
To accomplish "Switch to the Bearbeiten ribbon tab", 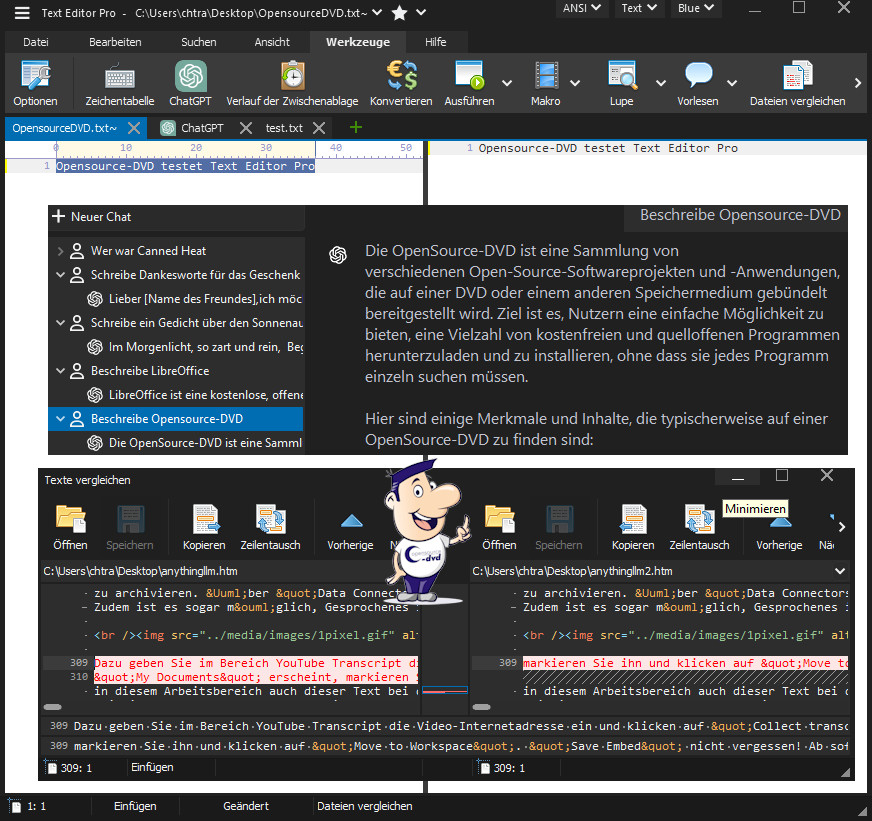I will pyautogui.click(x=115, y=42).
